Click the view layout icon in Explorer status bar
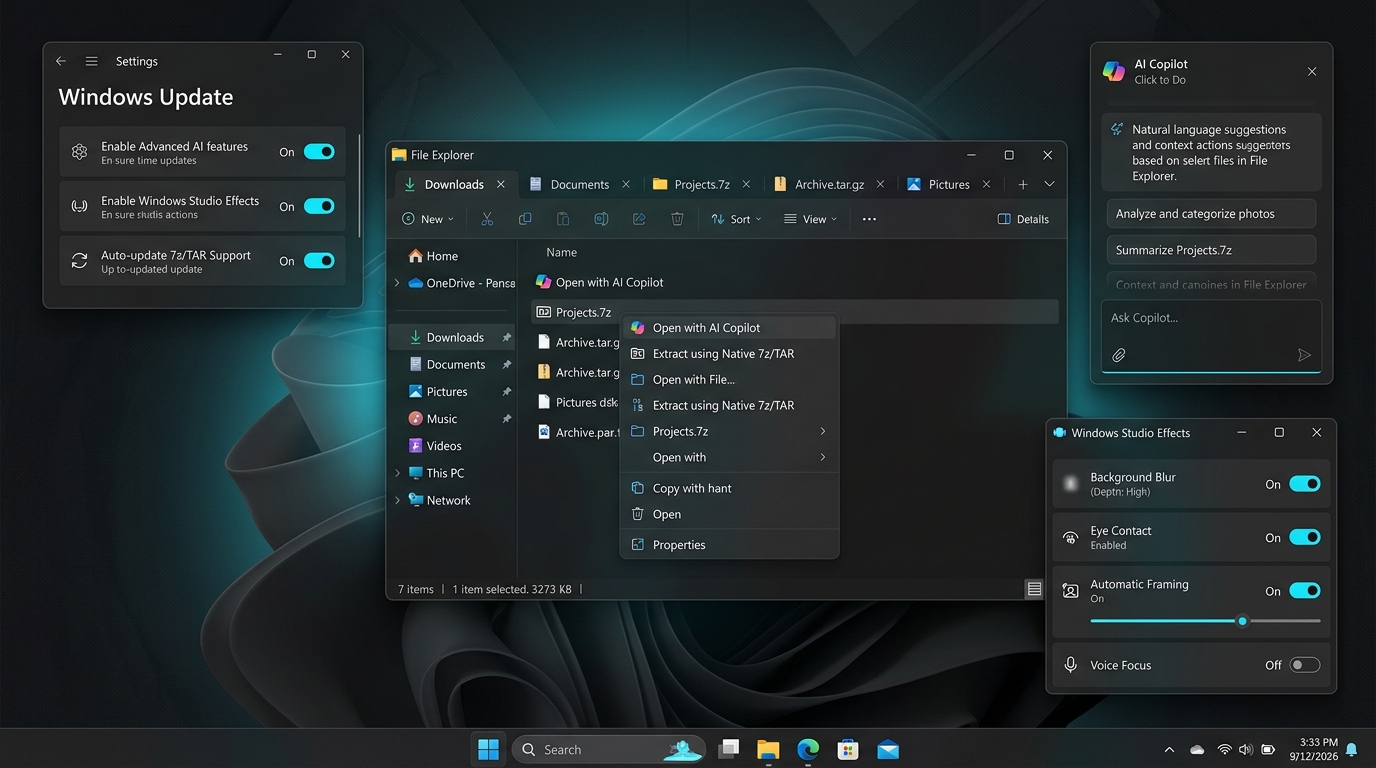 [1034, 589]
